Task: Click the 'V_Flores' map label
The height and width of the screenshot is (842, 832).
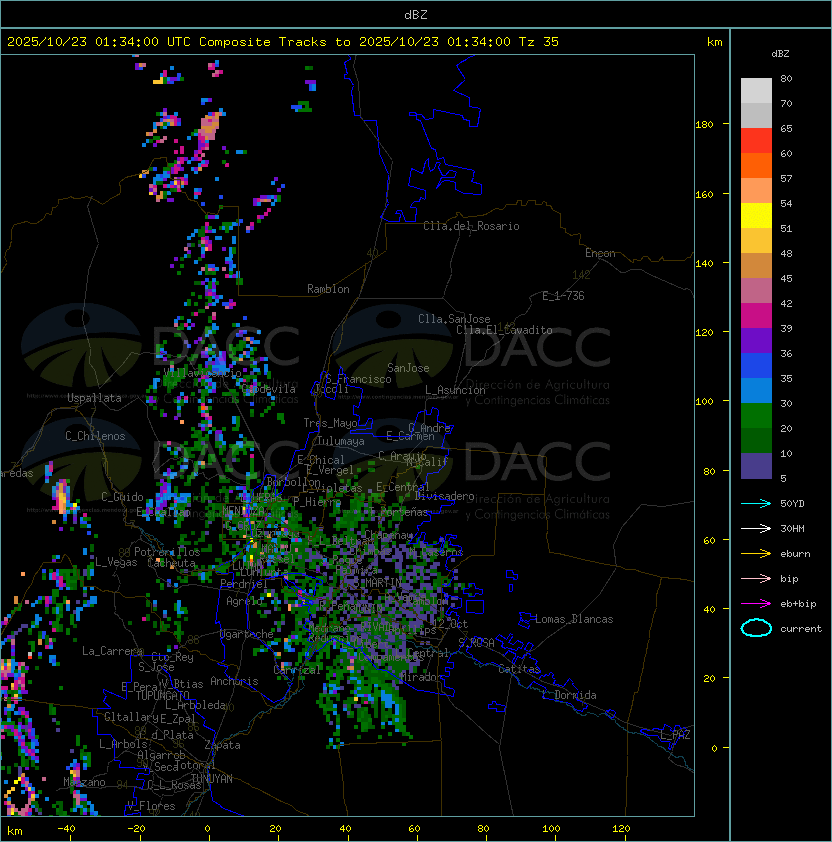Action: [x=151, y=806]
